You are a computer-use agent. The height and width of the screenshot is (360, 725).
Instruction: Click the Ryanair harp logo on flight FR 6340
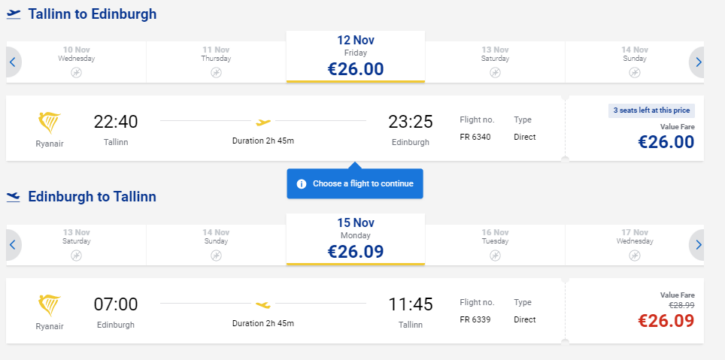[x=49, y=122]
